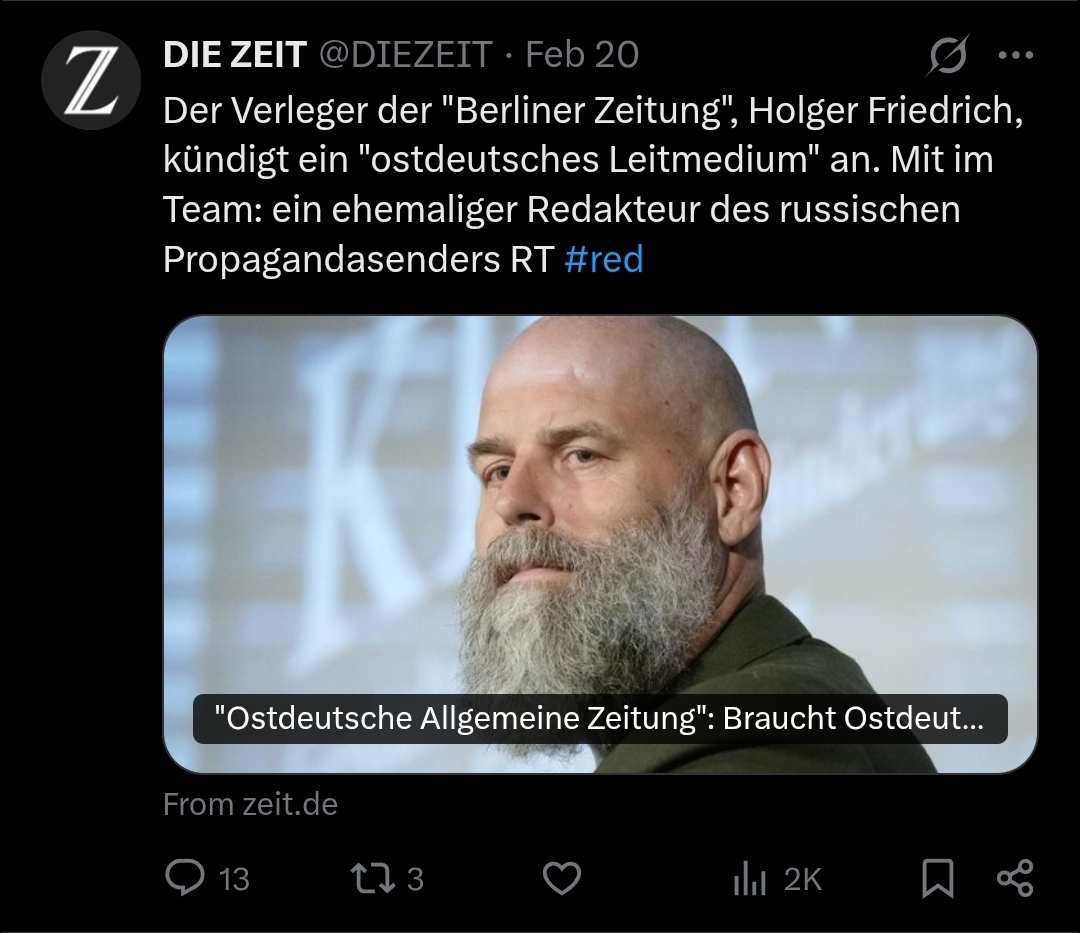Bookmark this DIE ZEIT post
The width and height of the screenshot is (1080, 933).
(x=937, y=878)
